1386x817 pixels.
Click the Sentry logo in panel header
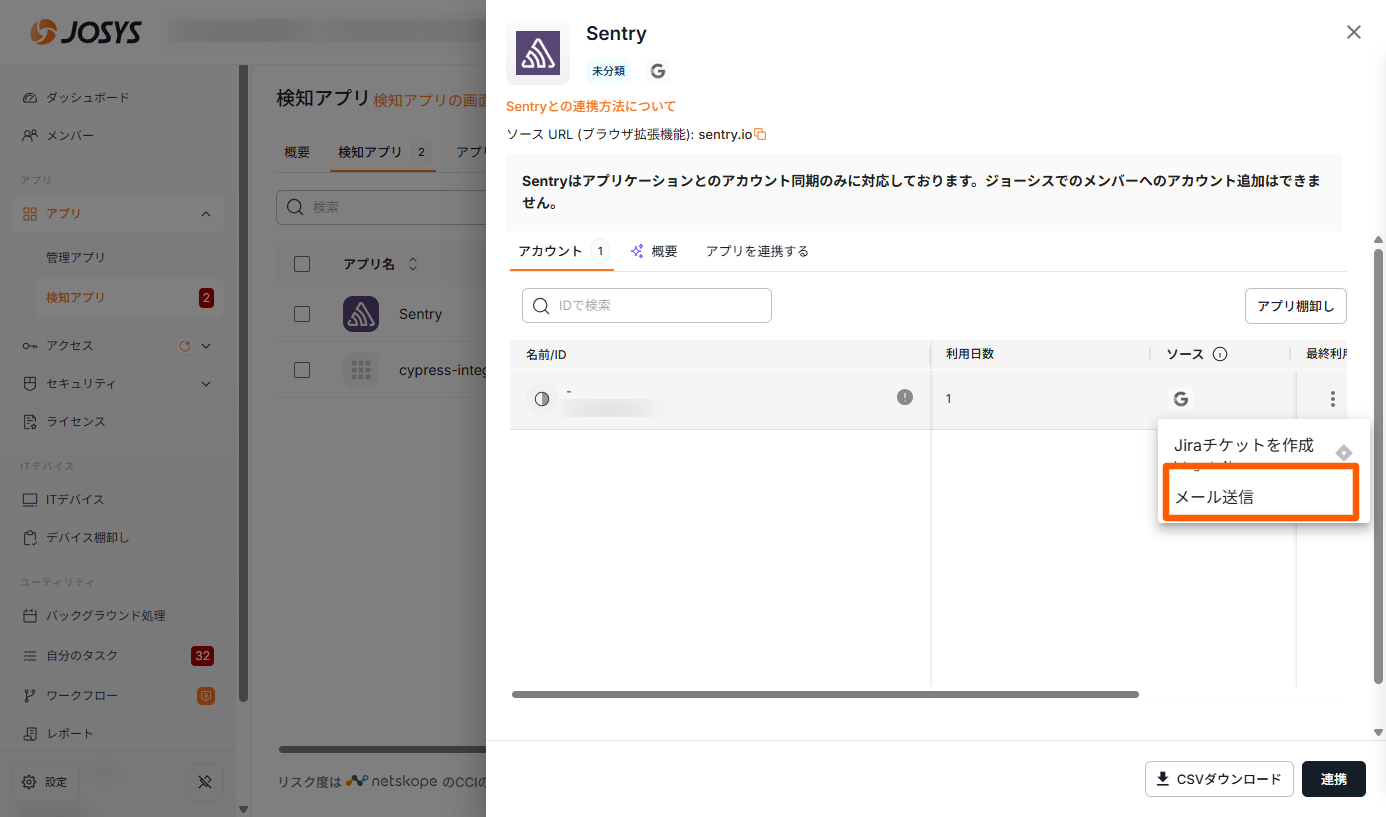(x=538, y=53)
